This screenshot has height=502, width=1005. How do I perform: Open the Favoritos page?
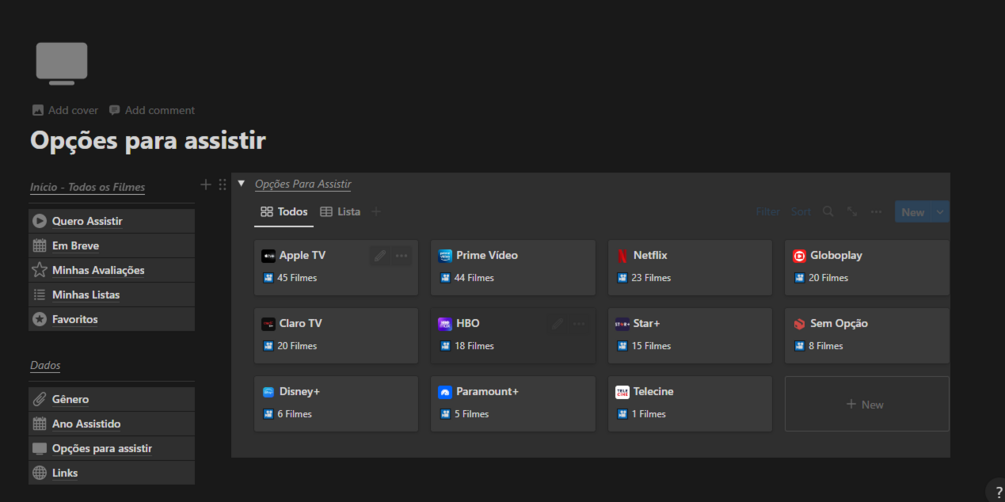(112, 319)
